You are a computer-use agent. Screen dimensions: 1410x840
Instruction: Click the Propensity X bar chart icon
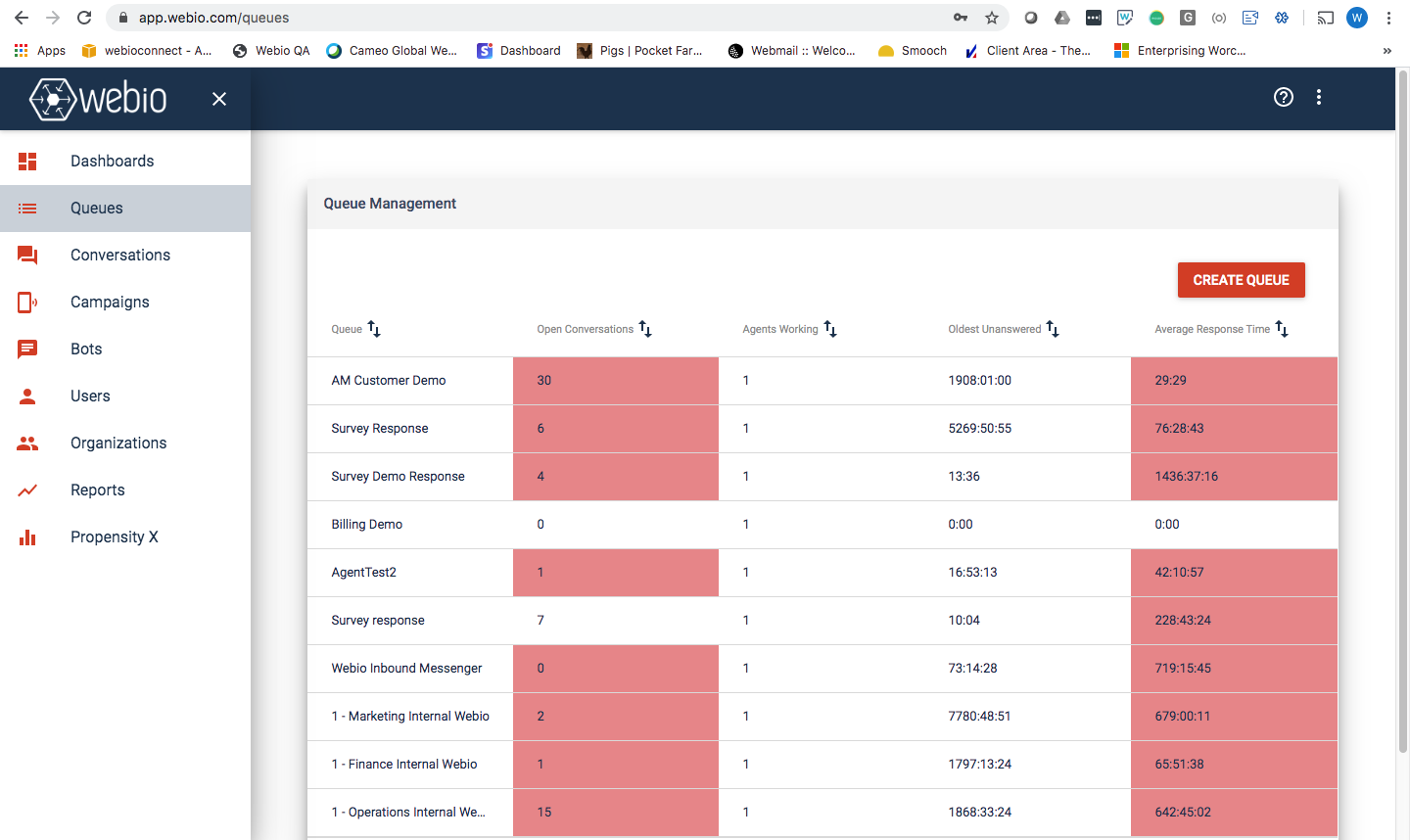pos(27,537)
